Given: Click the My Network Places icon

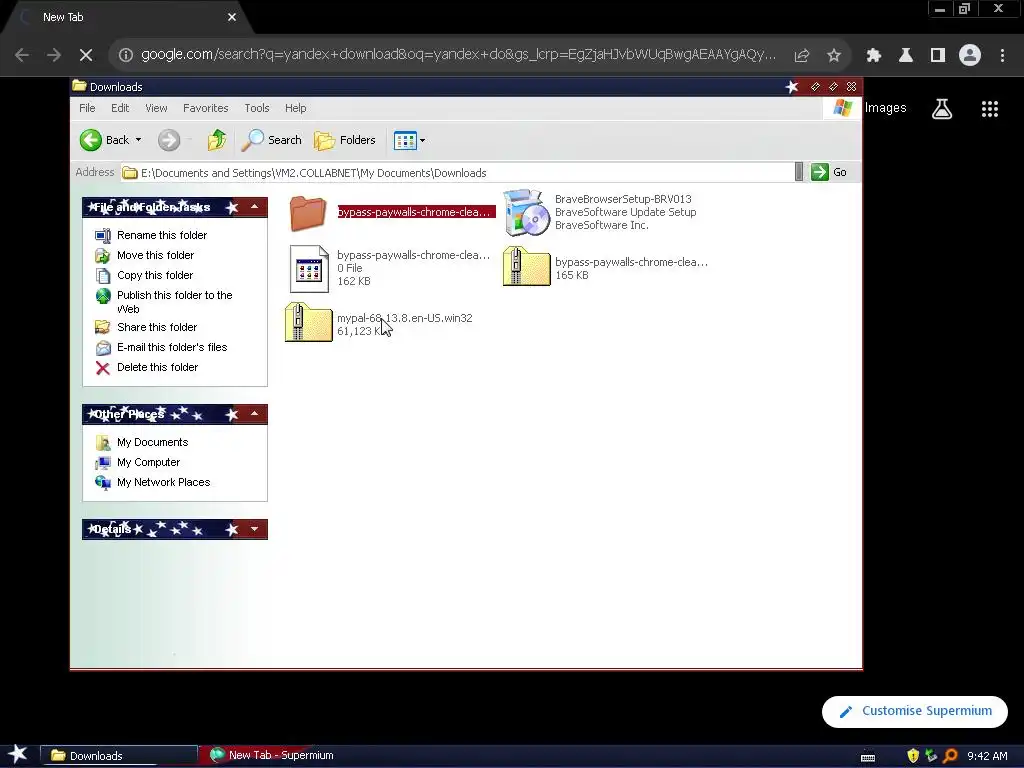Looking at the screenshot, I should [x=103, y=483].
